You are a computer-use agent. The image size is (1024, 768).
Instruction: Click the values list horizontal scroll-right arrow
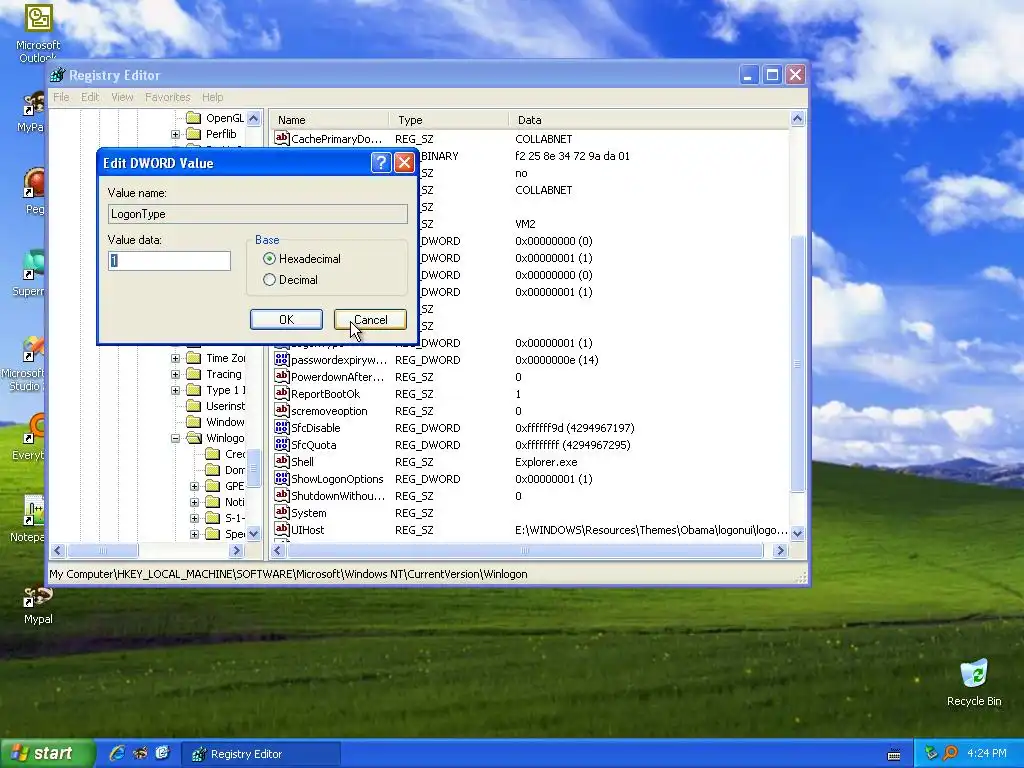[x=780, y=551]
